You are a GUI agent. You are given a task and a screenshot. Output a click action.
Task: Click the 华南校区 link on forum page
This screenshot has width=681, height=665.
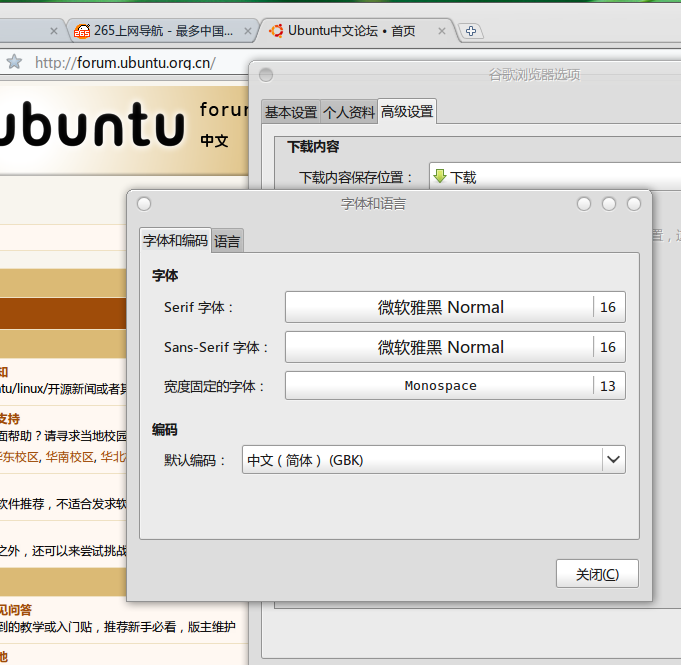tap(69, 457)
